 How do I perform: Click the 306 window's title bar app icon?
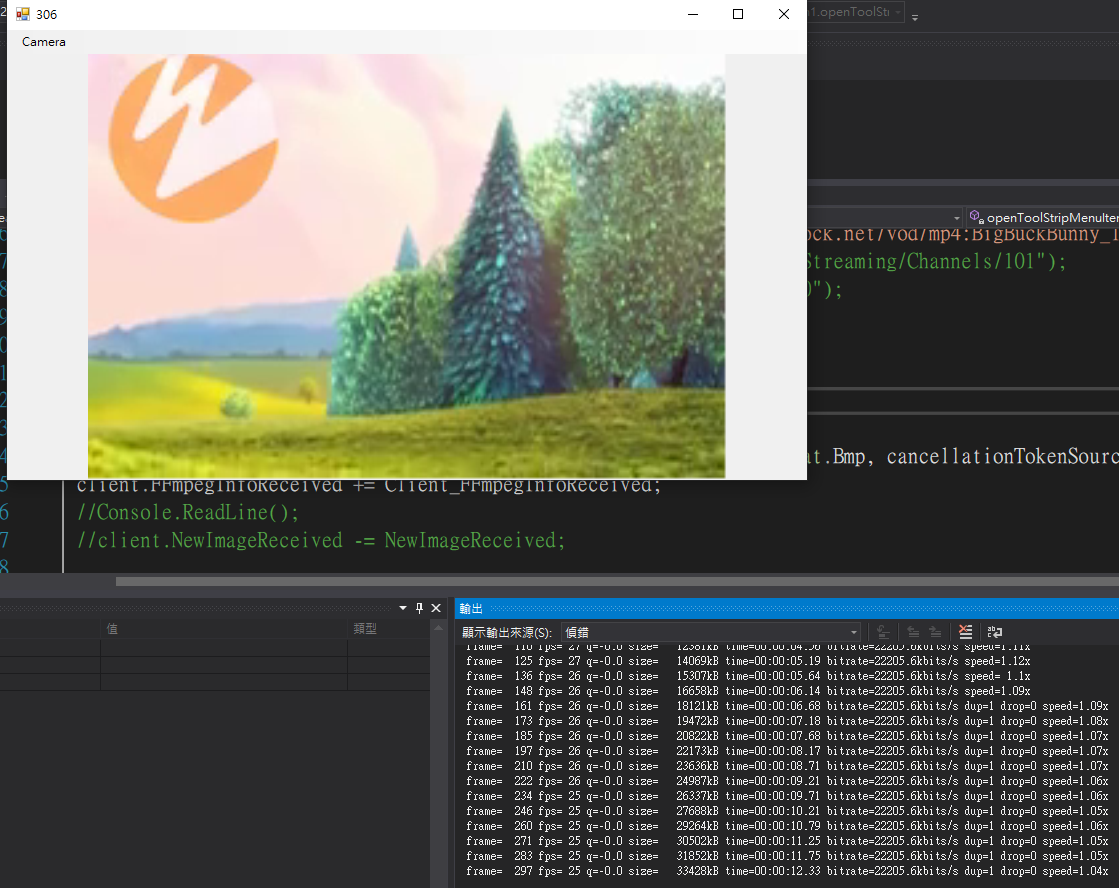[23, 14]
